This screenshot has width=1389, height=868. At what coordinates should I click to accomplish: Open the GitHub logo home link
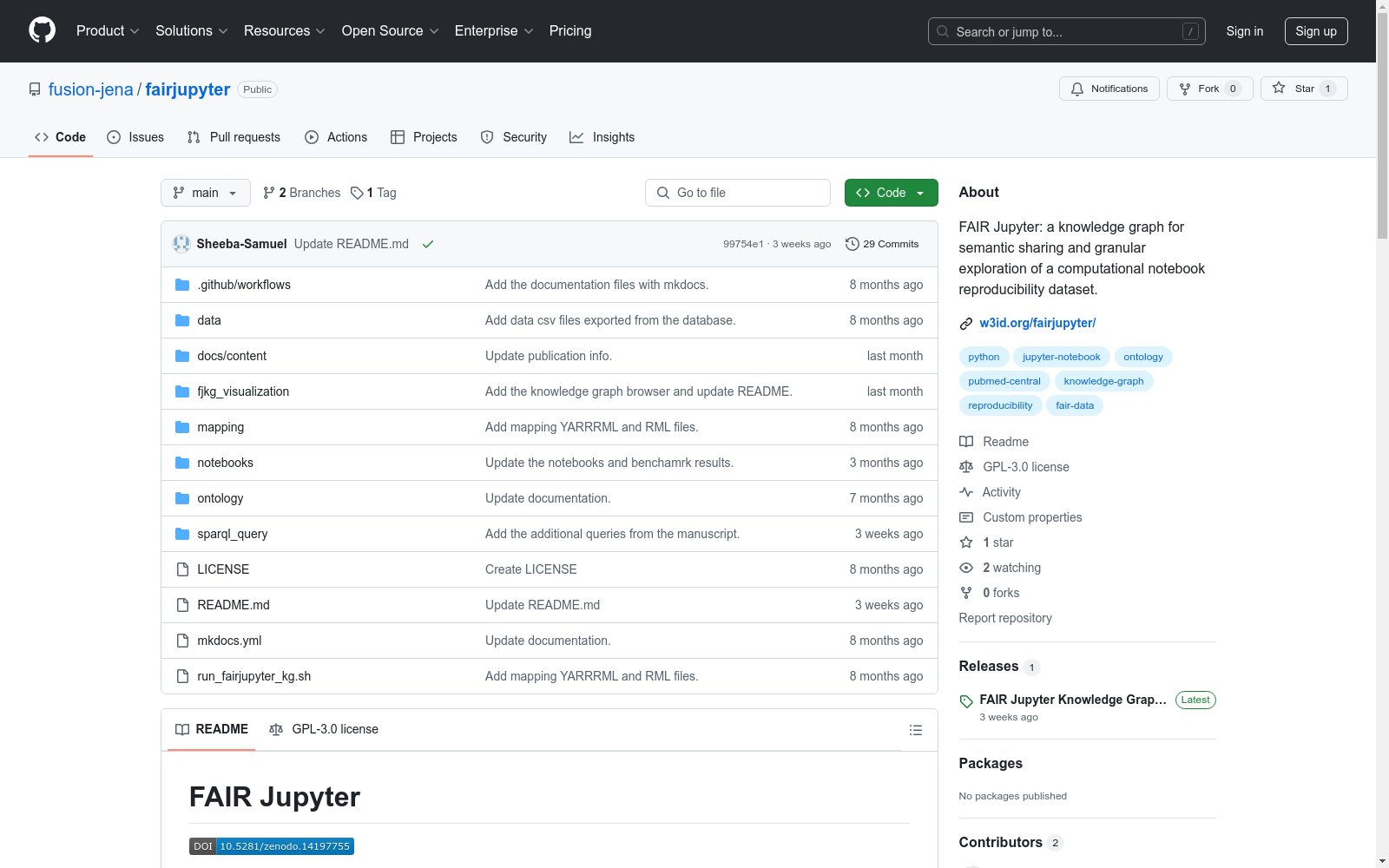(x=42, y=30)
